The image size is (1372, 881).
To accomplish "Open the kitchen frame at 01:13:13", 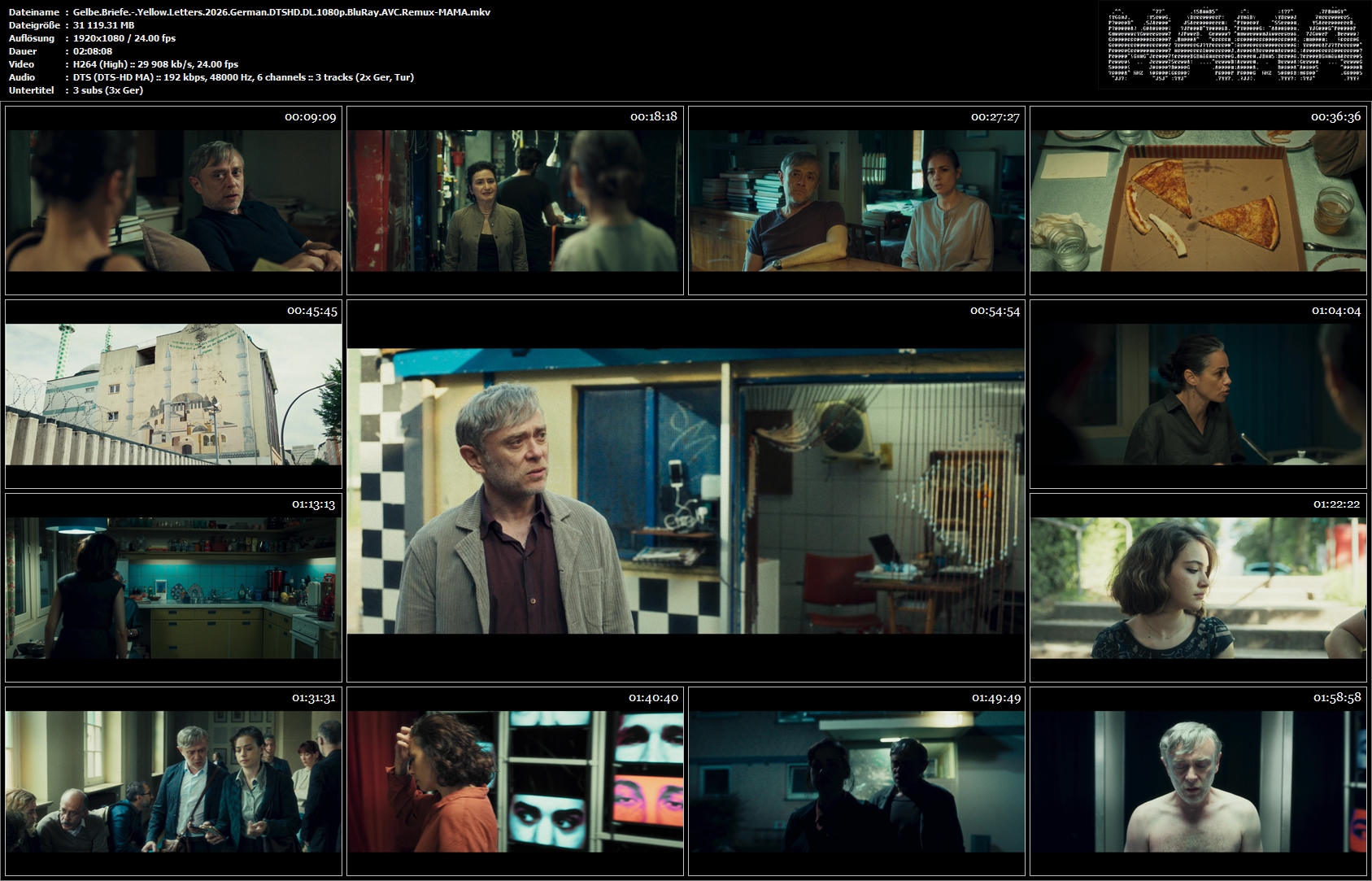I will click(173, 588).
